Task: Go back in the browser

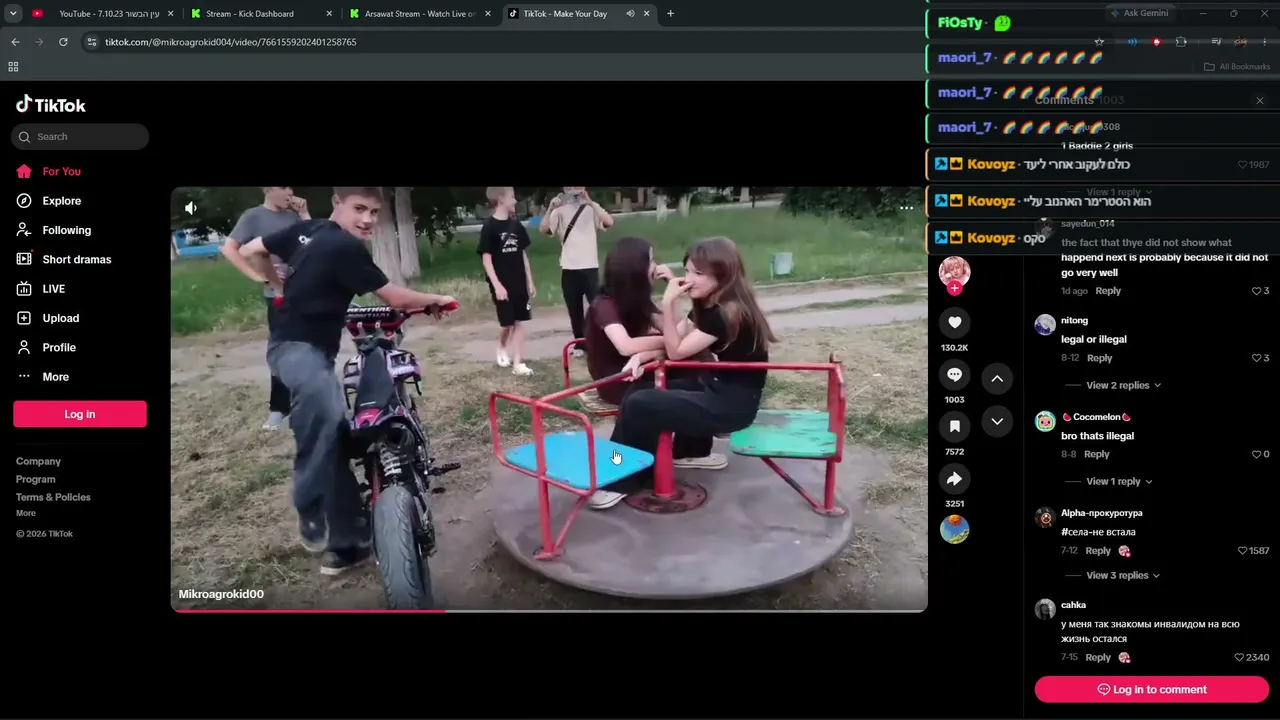Action: [x=15, y=42]
